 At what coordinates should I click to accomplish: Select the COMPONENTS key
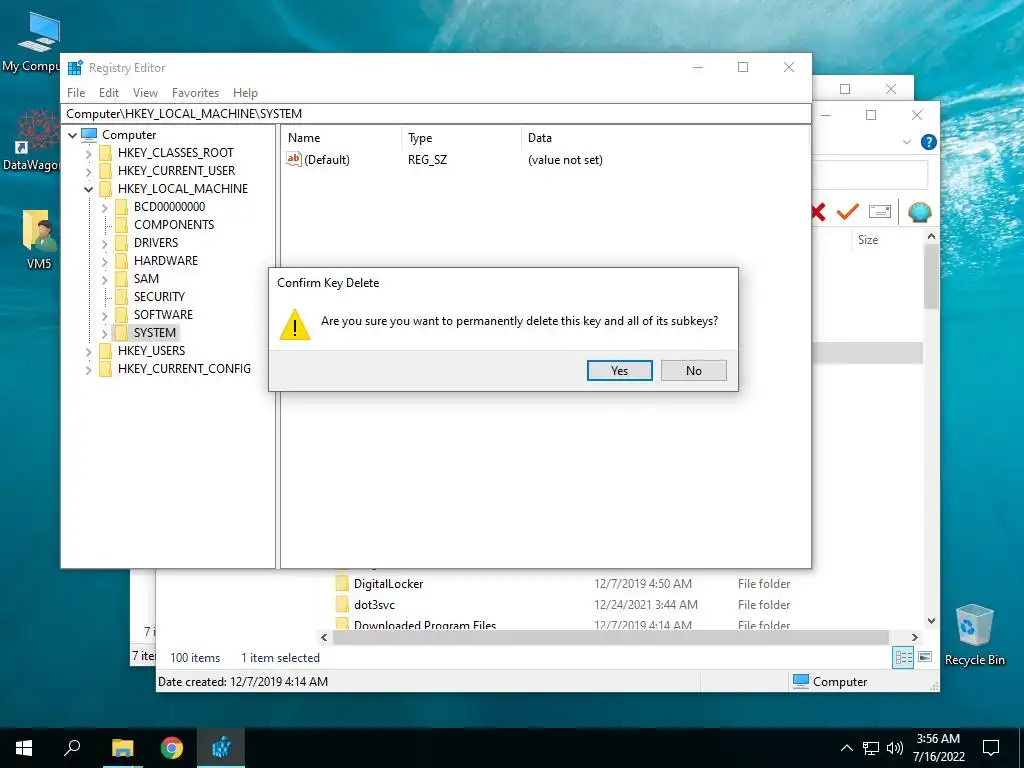174,225
